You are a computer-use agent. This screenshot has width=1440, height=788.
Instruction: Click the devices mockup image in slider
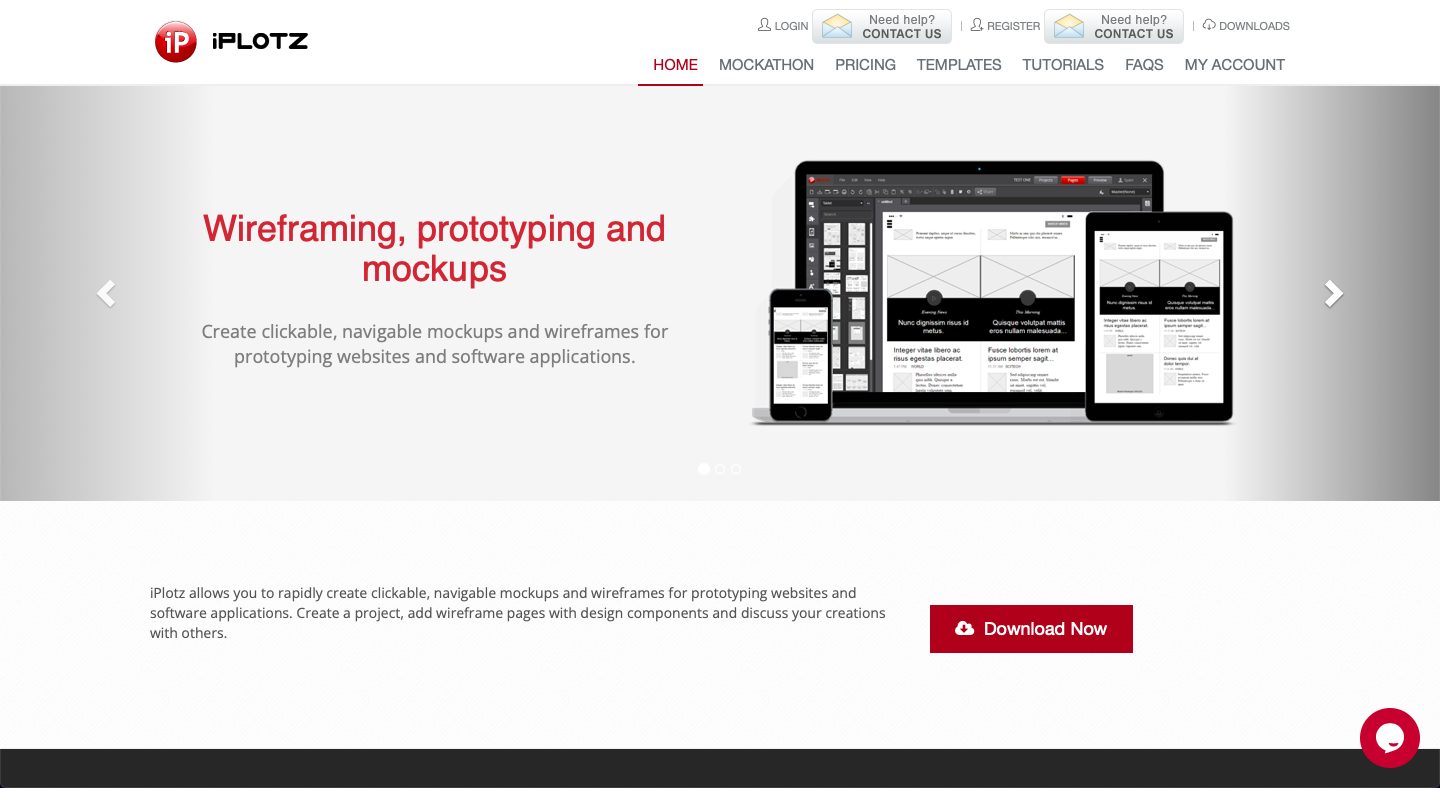point(993,292)
